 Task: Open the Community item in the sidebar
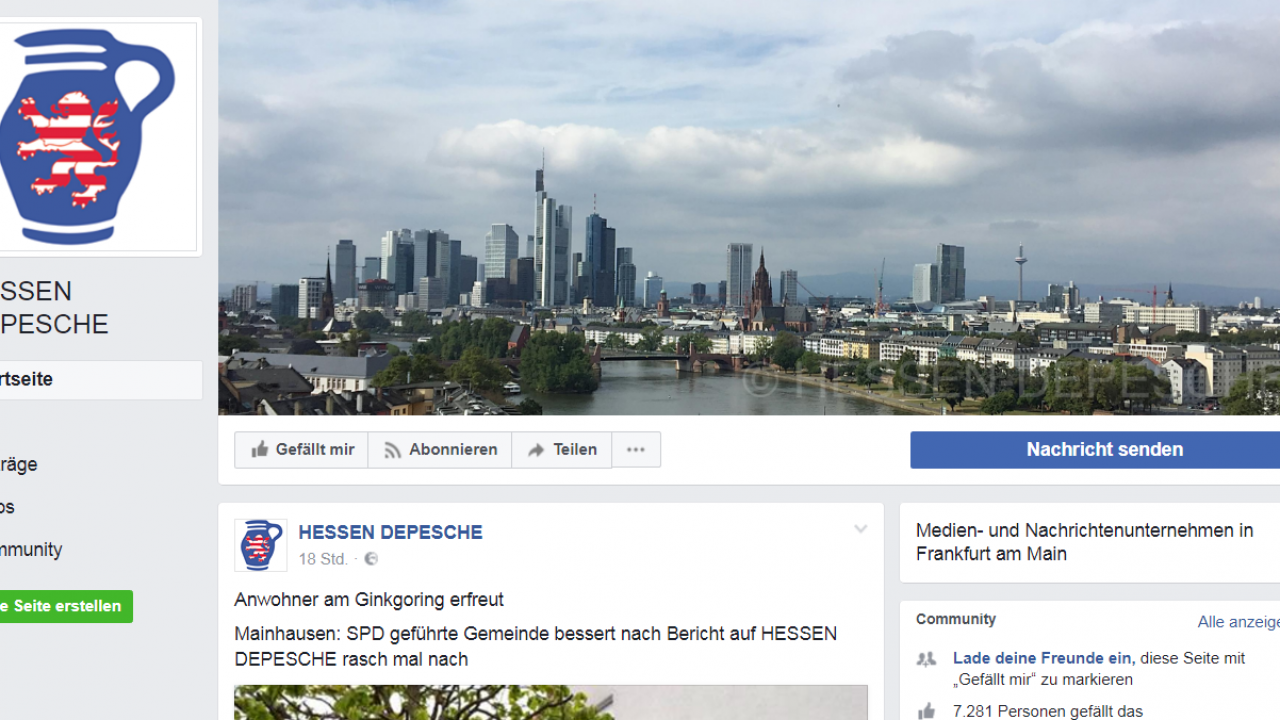(x=31, y=549)
